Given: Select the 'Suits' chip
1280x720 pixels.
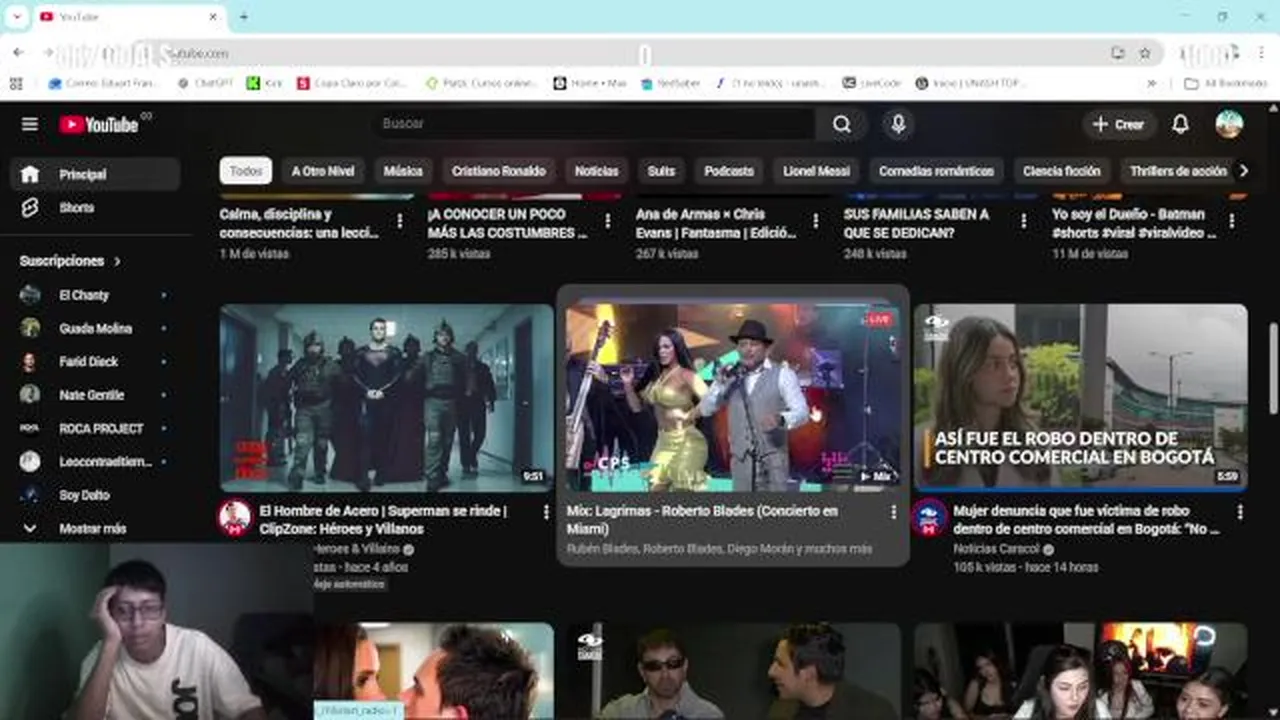Looking at the screenshot, I should pos(661,171).
